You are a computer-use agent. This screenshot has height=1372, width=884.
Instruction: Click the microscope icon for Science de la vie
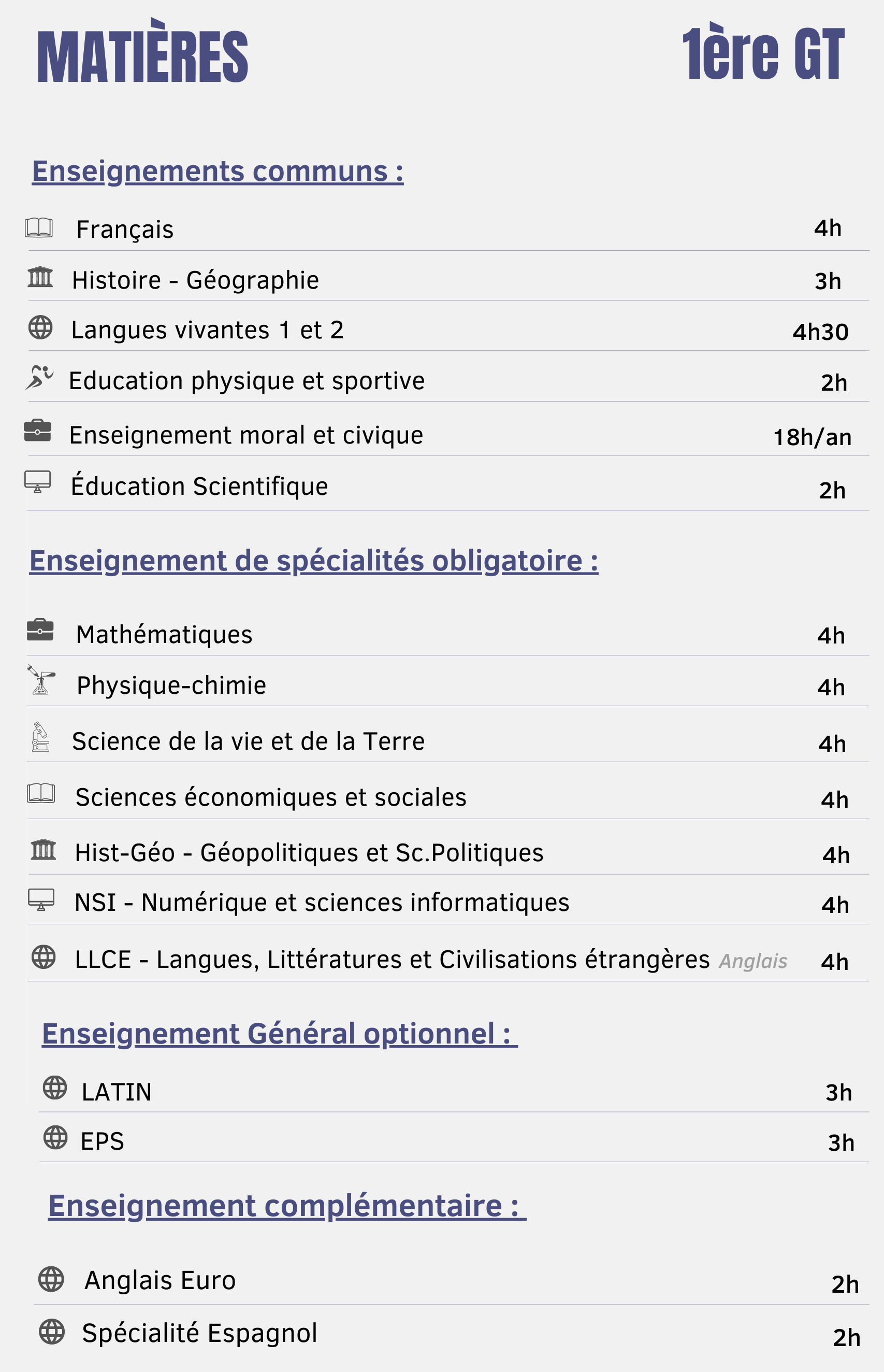click(40, 737)
